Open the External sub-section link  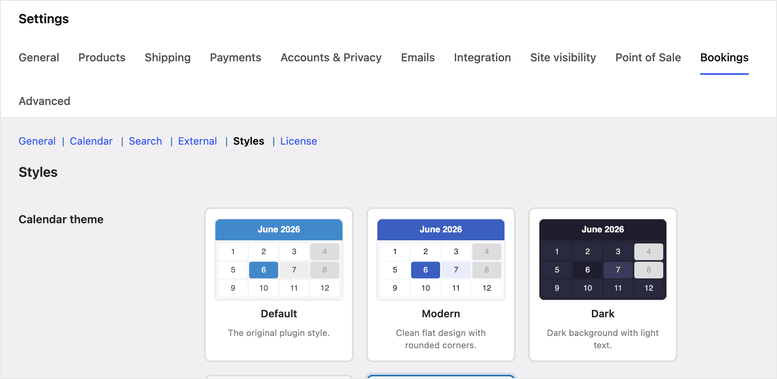click(x=197, y=141)
